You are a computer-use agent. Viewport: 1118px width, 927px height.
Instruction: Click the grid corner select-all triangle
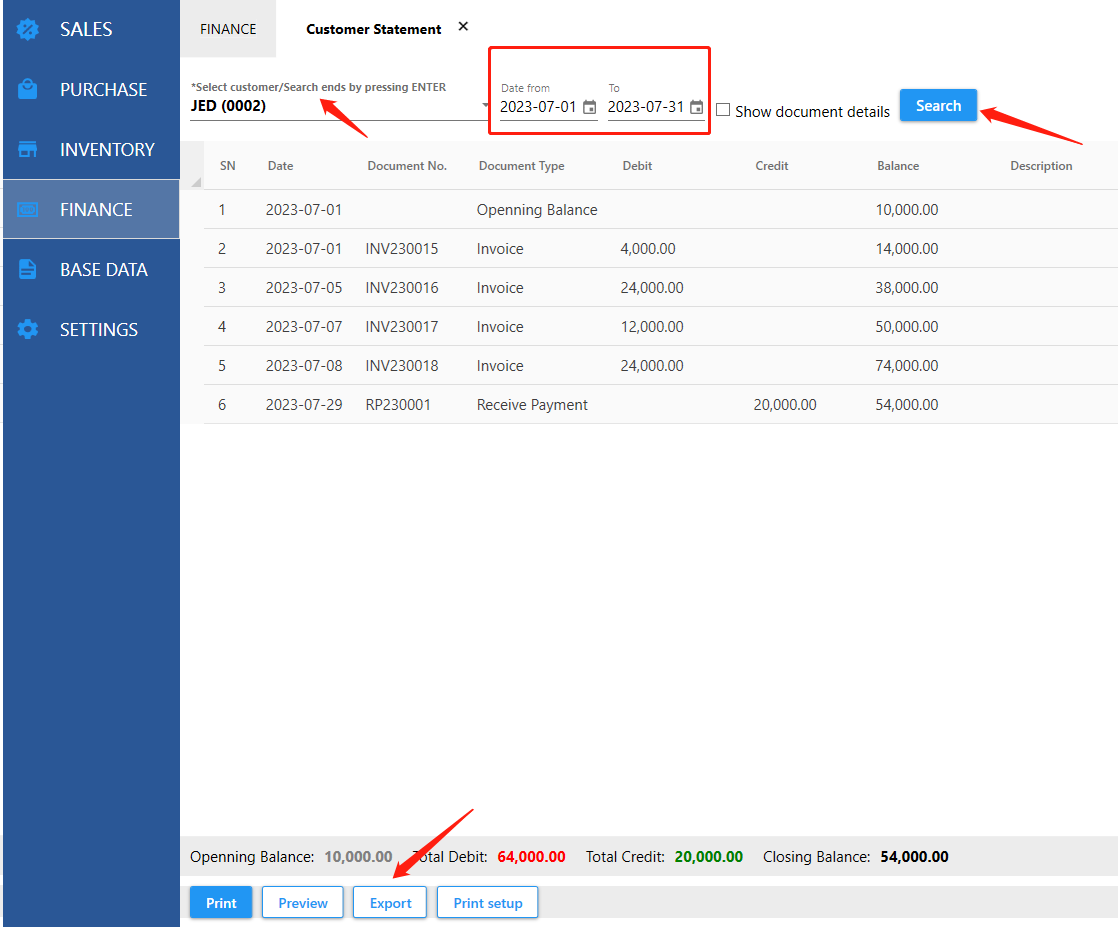point(195,182)
